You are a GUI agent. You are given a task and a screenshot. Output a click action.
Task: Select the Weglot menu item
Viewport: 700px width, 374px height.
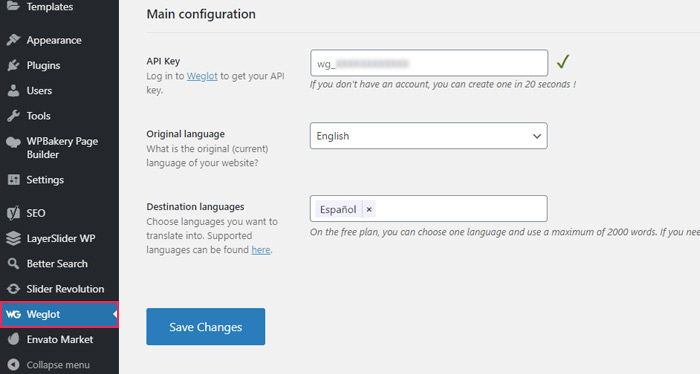pos(59,314)
